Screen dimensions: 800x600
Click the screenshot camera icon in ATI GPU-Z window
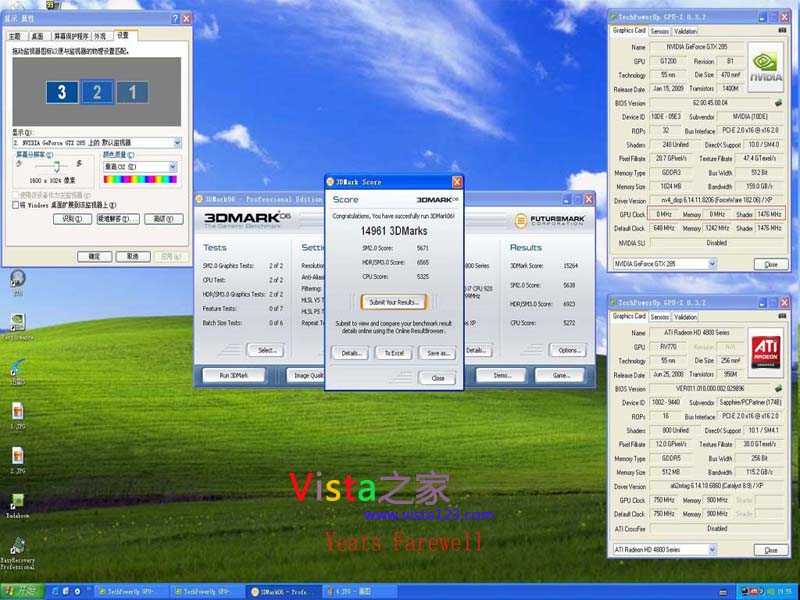(x=782, y=316)
